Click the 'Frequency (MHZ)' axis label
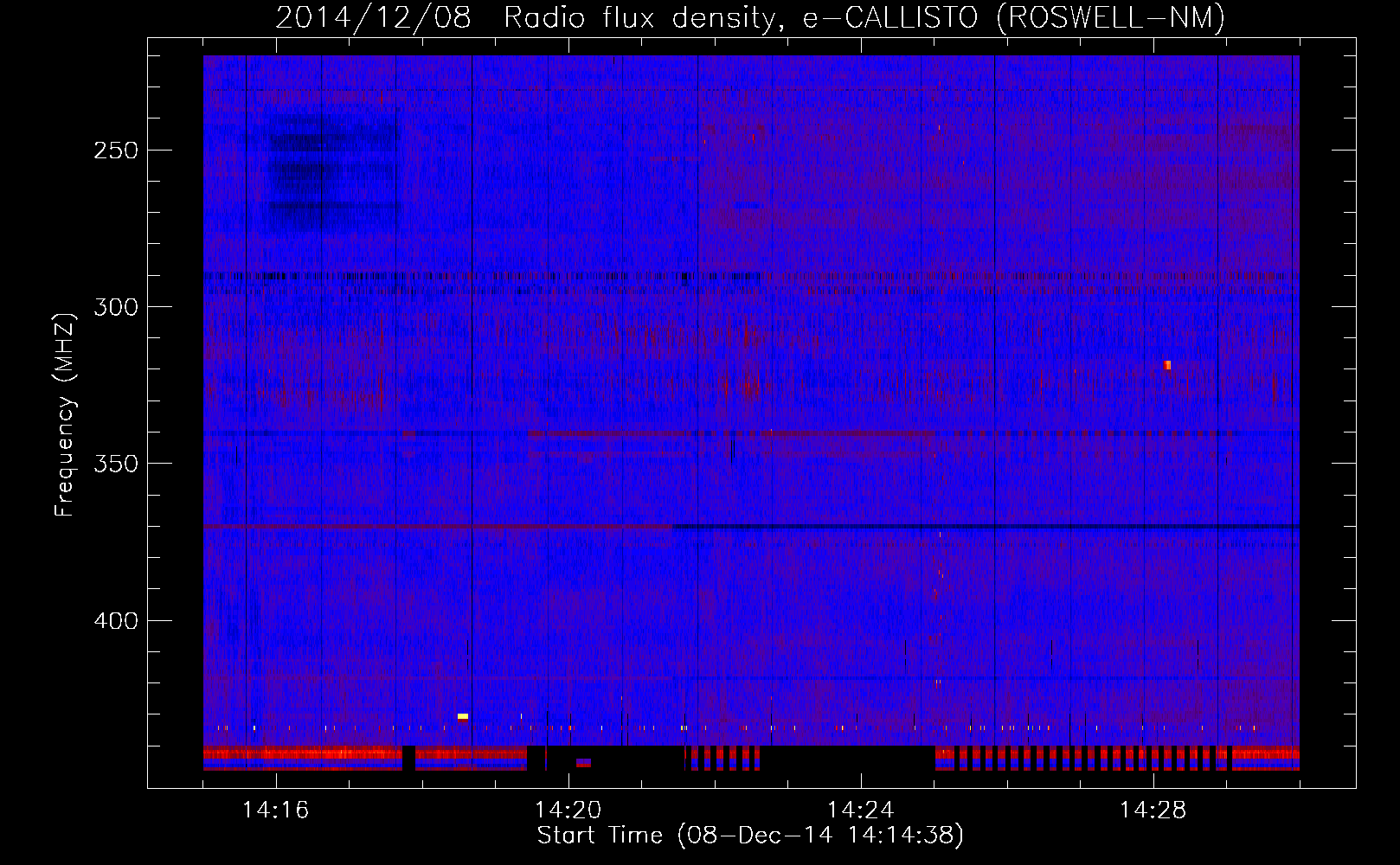The width and height of the screenshot is (1400, 865). click(x=65, y=414)
